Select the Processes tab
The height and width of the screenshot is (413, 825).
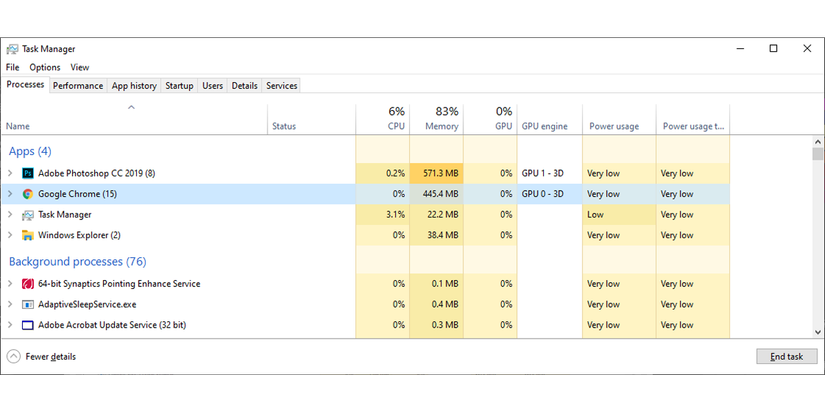[x=25, y=85]
